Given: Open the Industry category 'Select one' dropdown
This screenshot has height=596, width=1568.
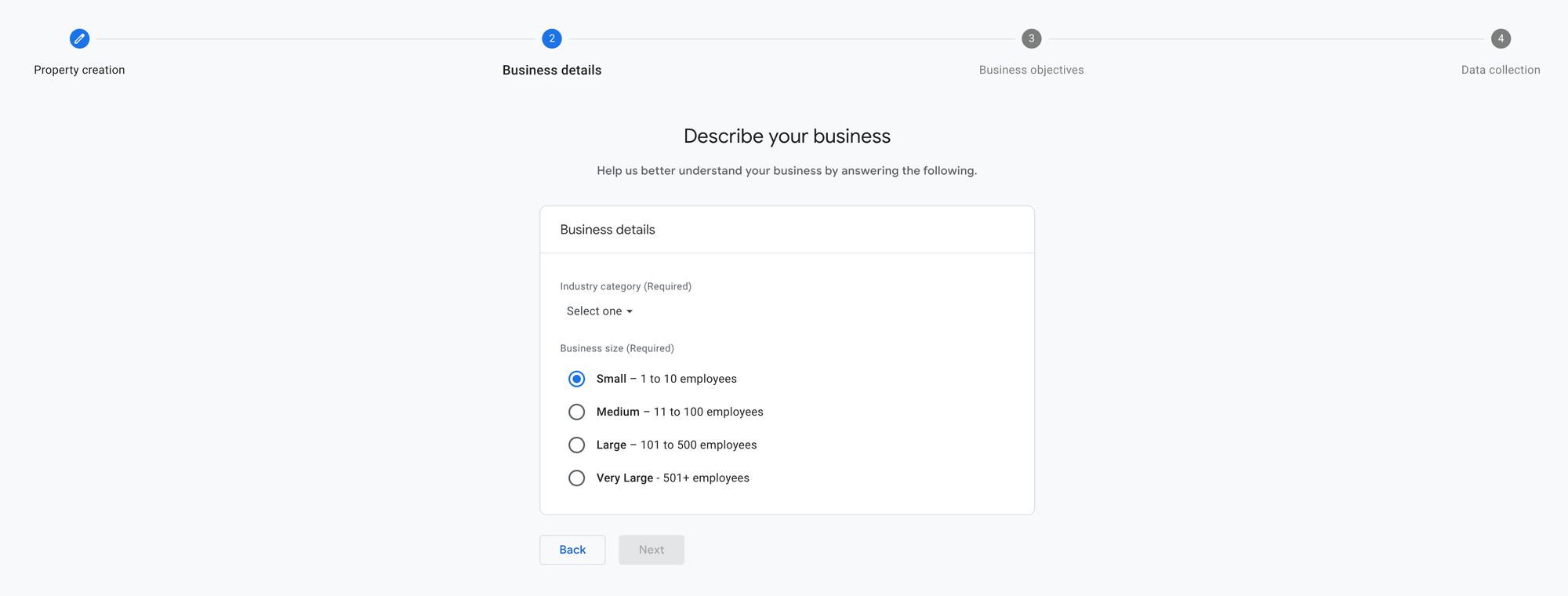Looking at the screenshot, I should click(x=600, y=311).
